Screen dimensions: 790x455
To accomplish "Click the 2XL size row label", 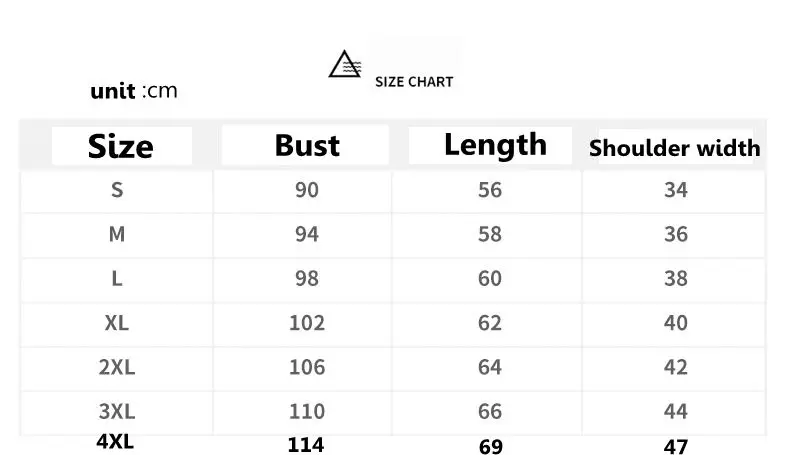I will [x=117, y=367].
